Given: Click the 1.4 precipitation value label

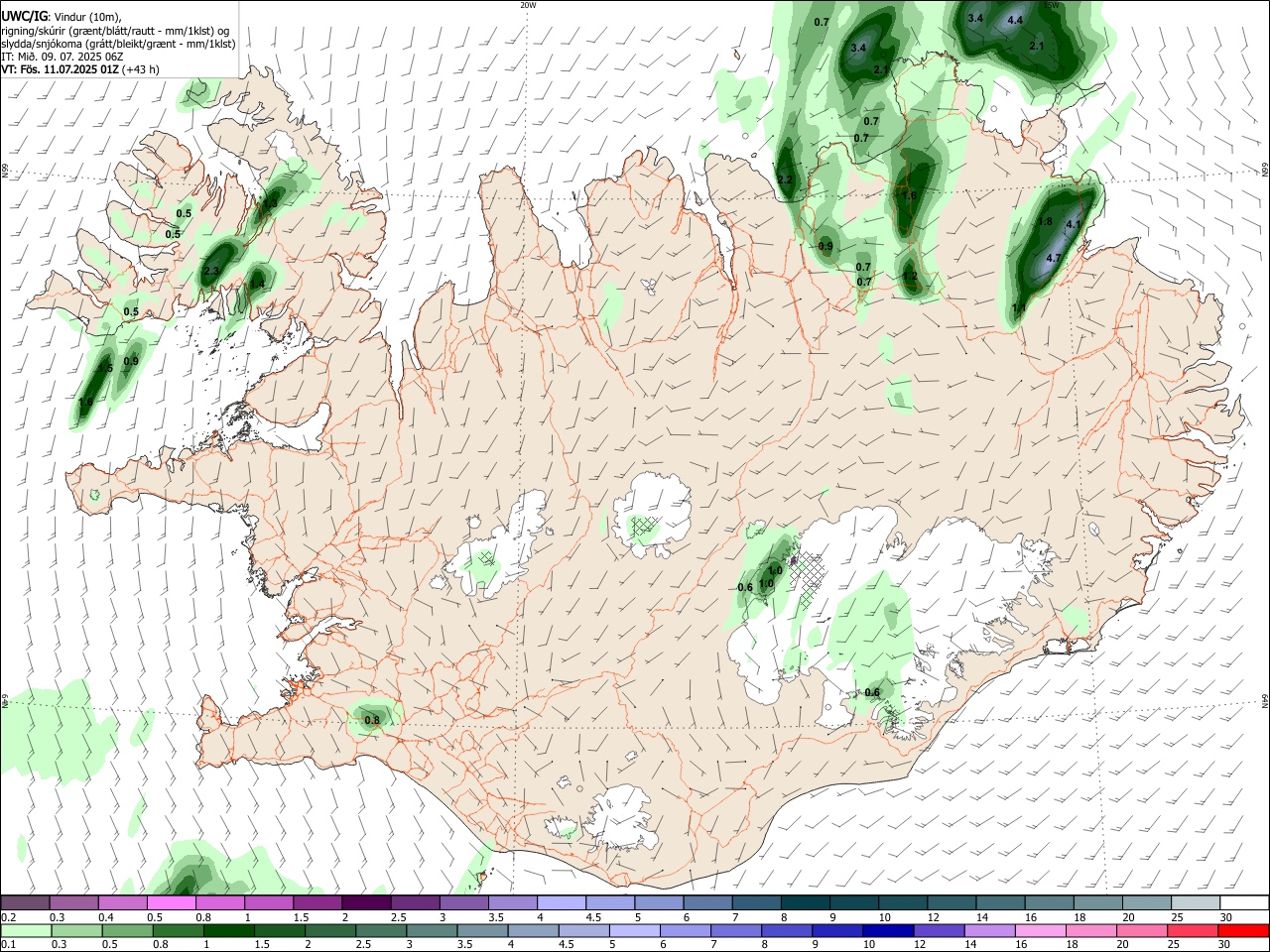Looking at the screenshot, I should point(257,284).
